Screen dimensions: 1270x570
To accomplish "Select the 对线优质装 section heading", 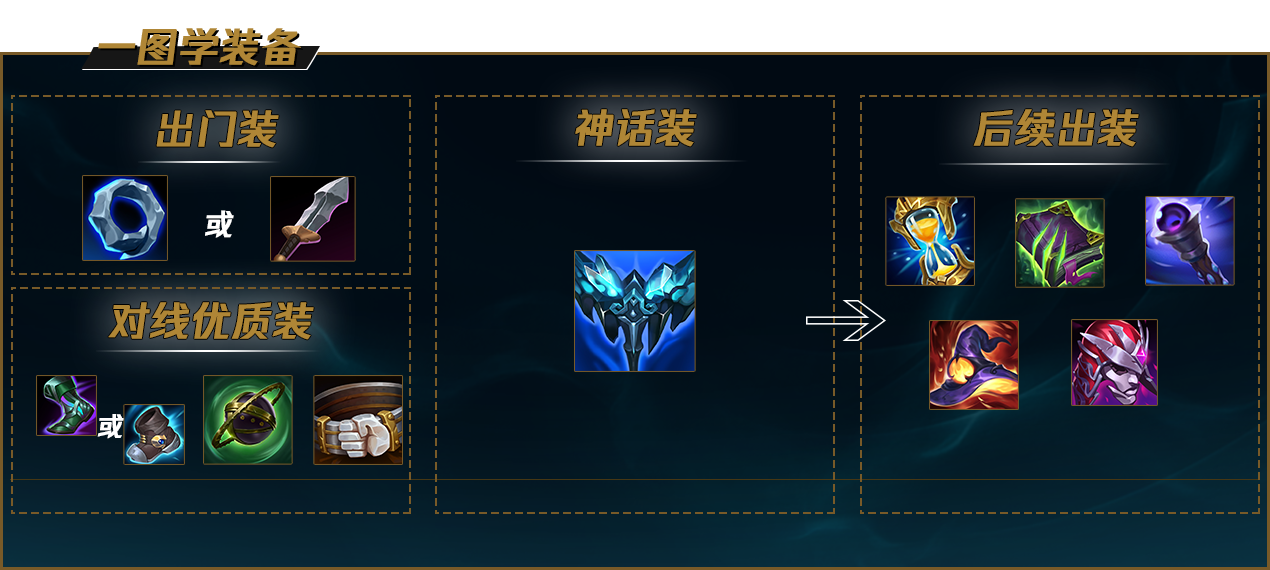I will (211, 322).
